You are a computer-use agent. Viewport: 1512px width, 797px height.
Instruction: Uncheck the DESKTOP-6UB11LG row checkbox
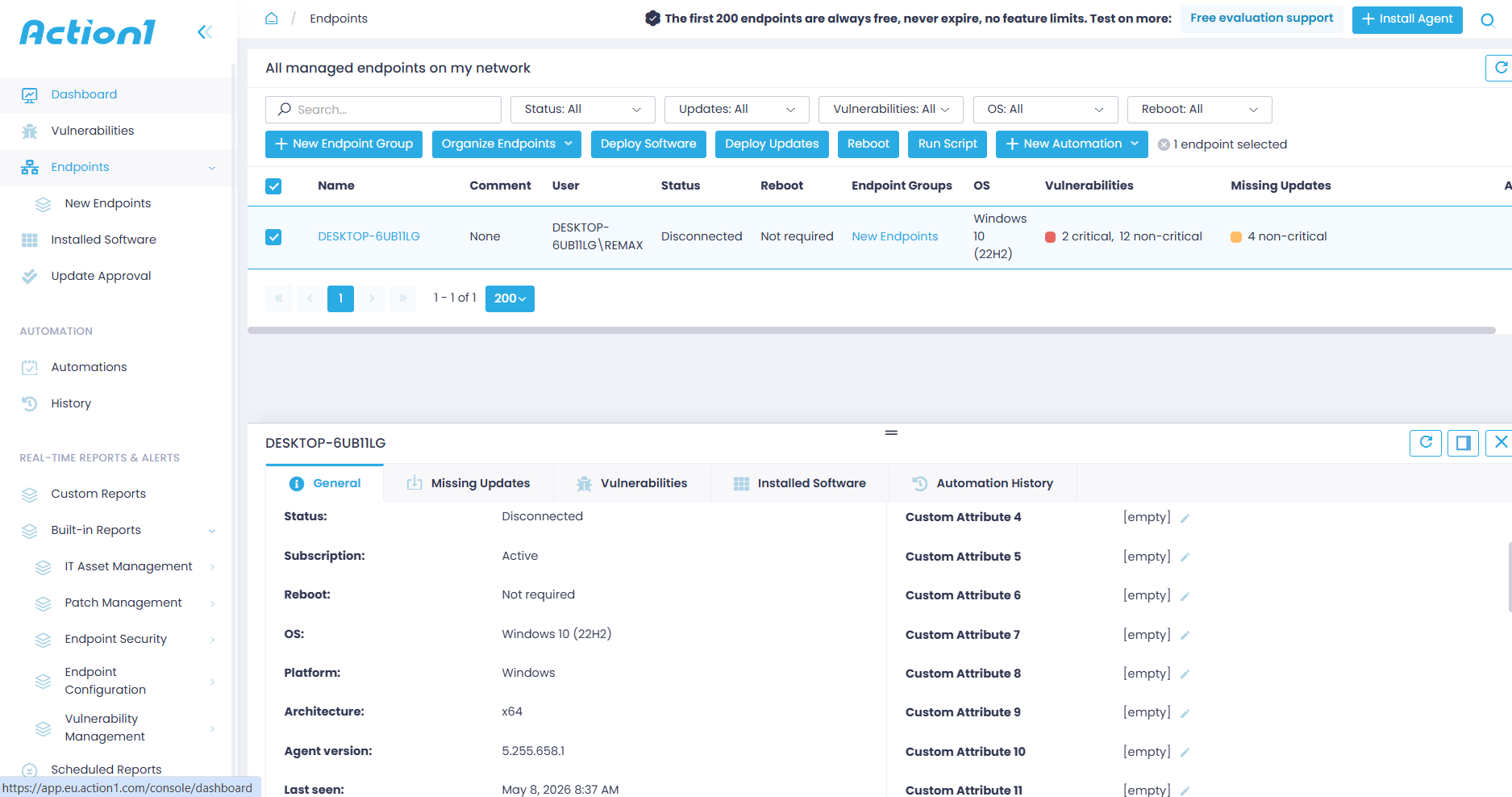pyautogui.click(x=273, y=237)
